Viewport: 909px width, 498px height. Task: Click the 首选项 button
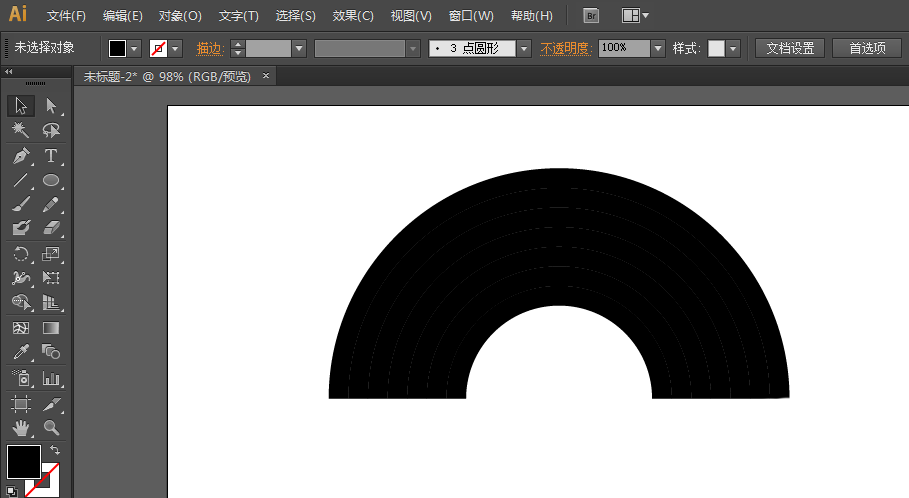[x=867, y=48]
